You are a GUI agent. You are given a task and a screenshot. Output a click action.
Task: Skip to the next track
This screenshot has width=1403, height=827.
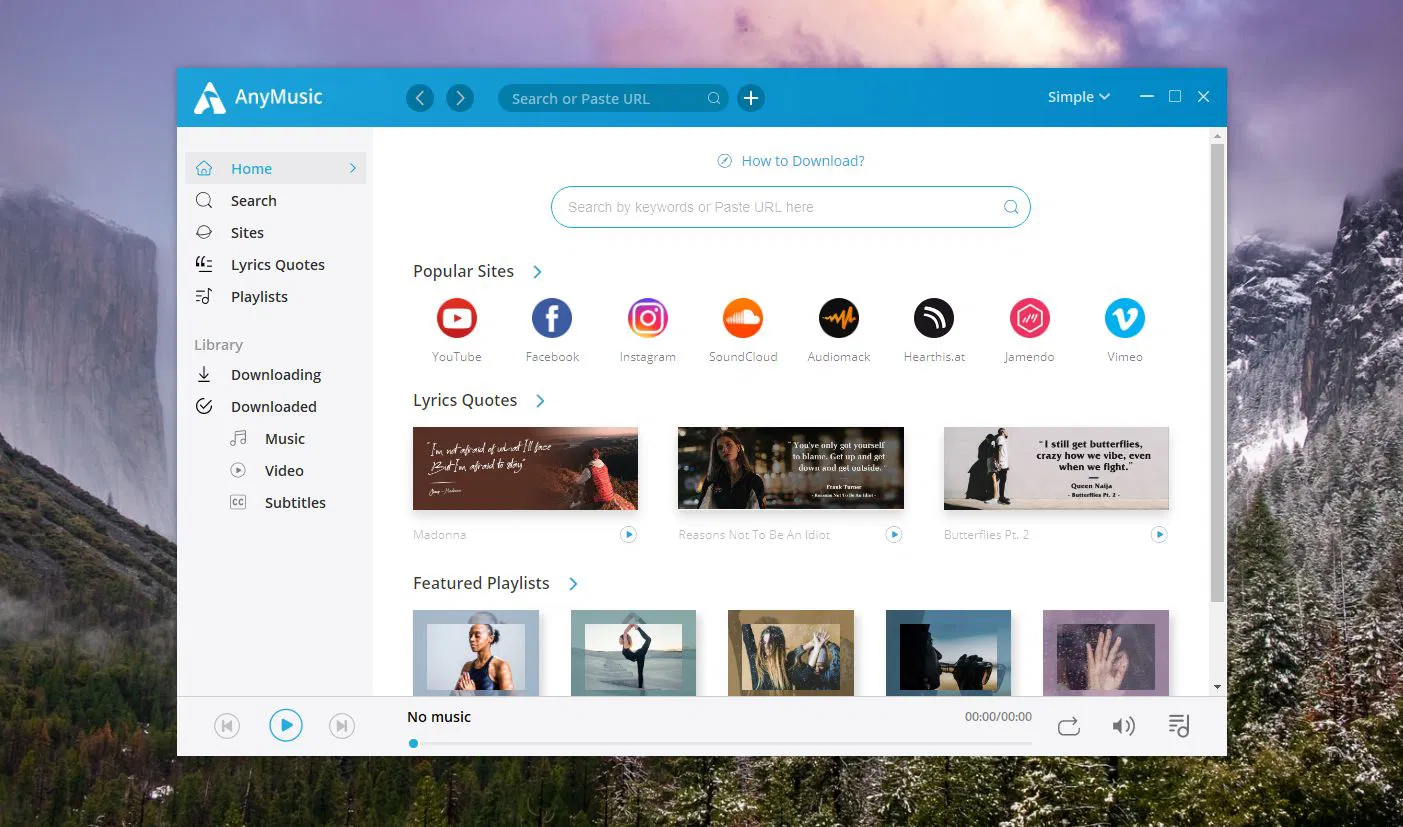click(x=342, y=726)
